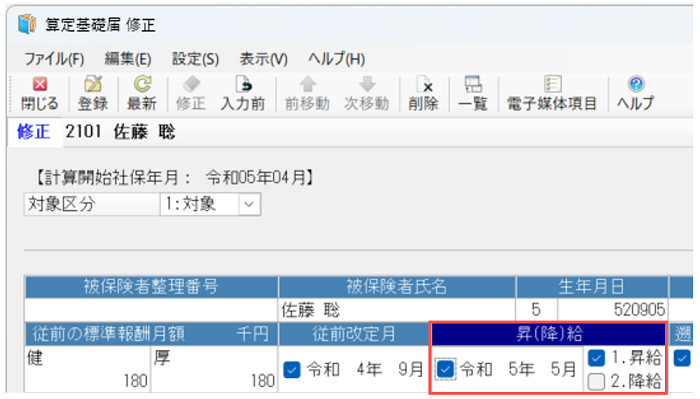Click the 生年月日 field 520905
700x399 pixels.
point(612,310)
